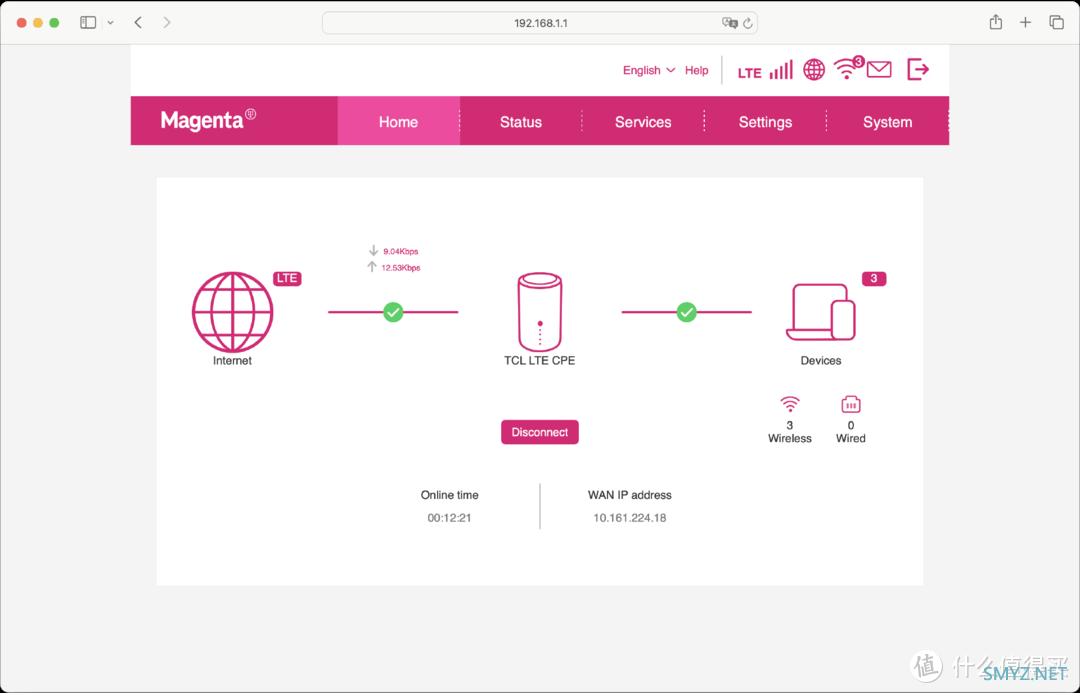Click the Wired label under Devices

pos(851,438)
